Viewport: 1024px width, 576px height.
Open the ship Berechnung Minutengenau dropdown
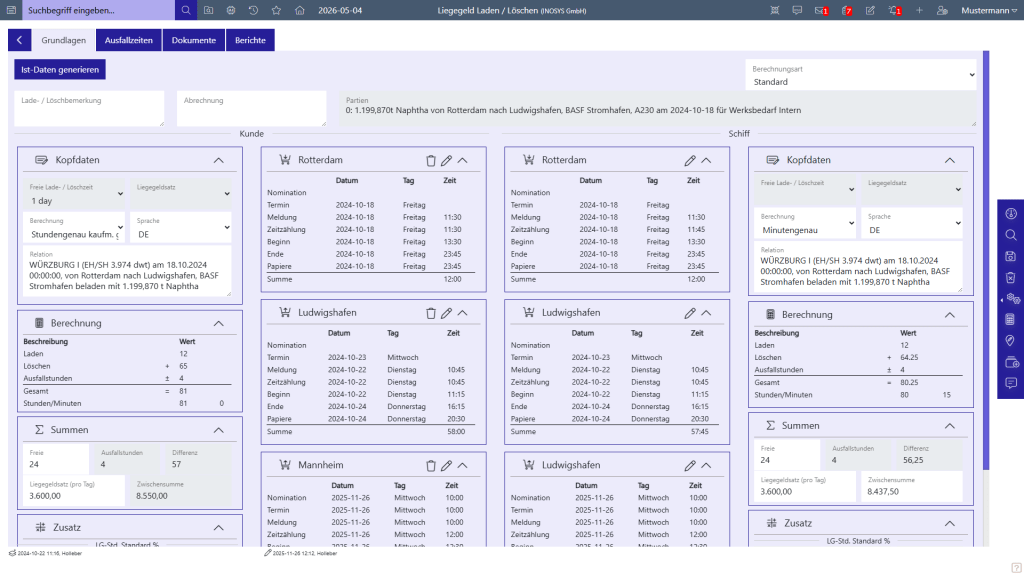(x=805, y=224)
